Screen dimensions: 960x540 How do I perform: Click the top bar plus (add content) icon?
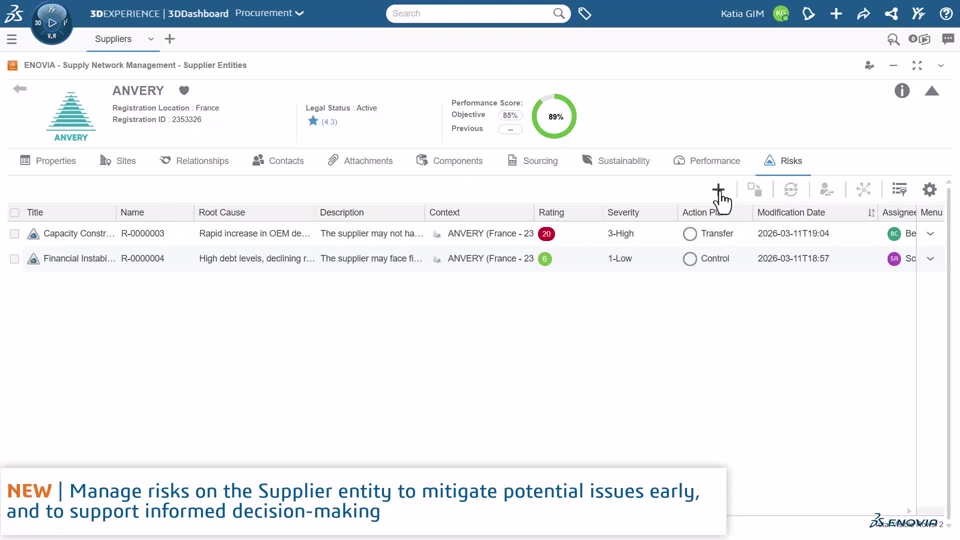click(836, 13)
